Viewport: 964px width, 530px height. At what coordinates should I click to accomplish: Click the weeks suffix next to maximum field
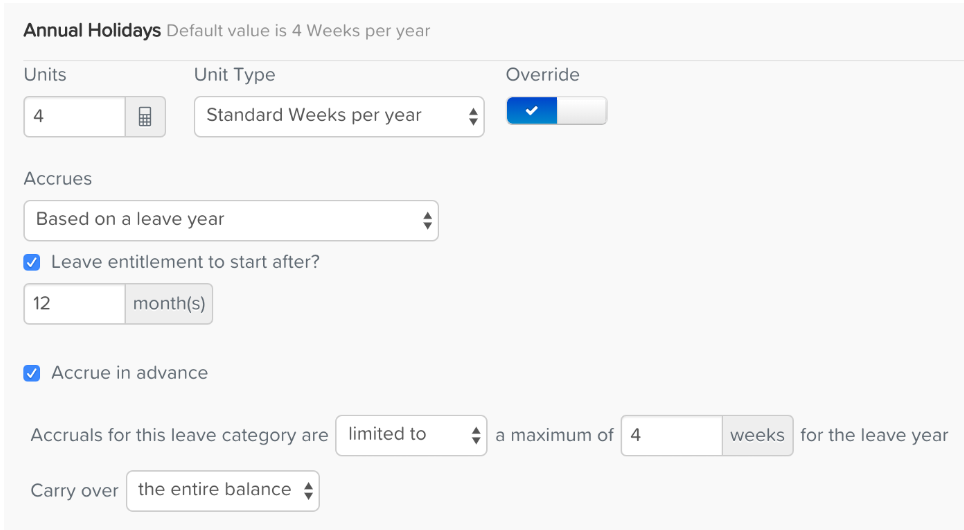(x=757, y=435)
